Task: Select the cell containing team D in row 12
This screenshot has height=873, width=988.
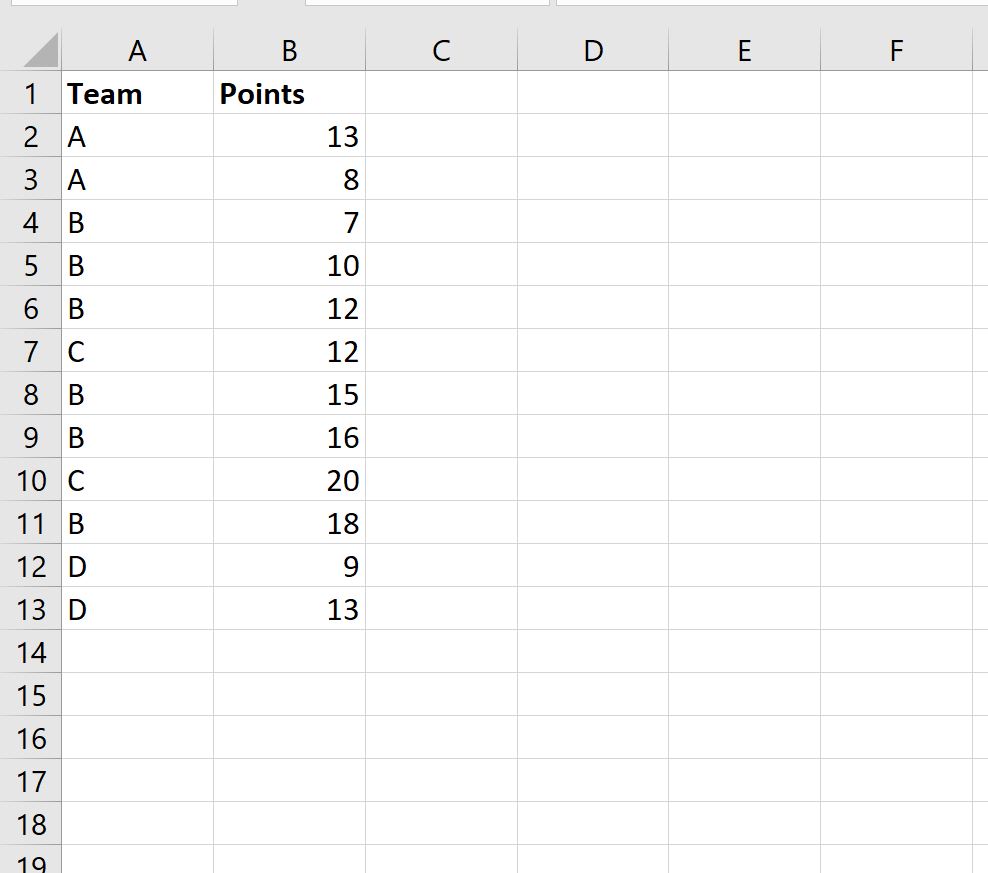Action: (137, 566)
